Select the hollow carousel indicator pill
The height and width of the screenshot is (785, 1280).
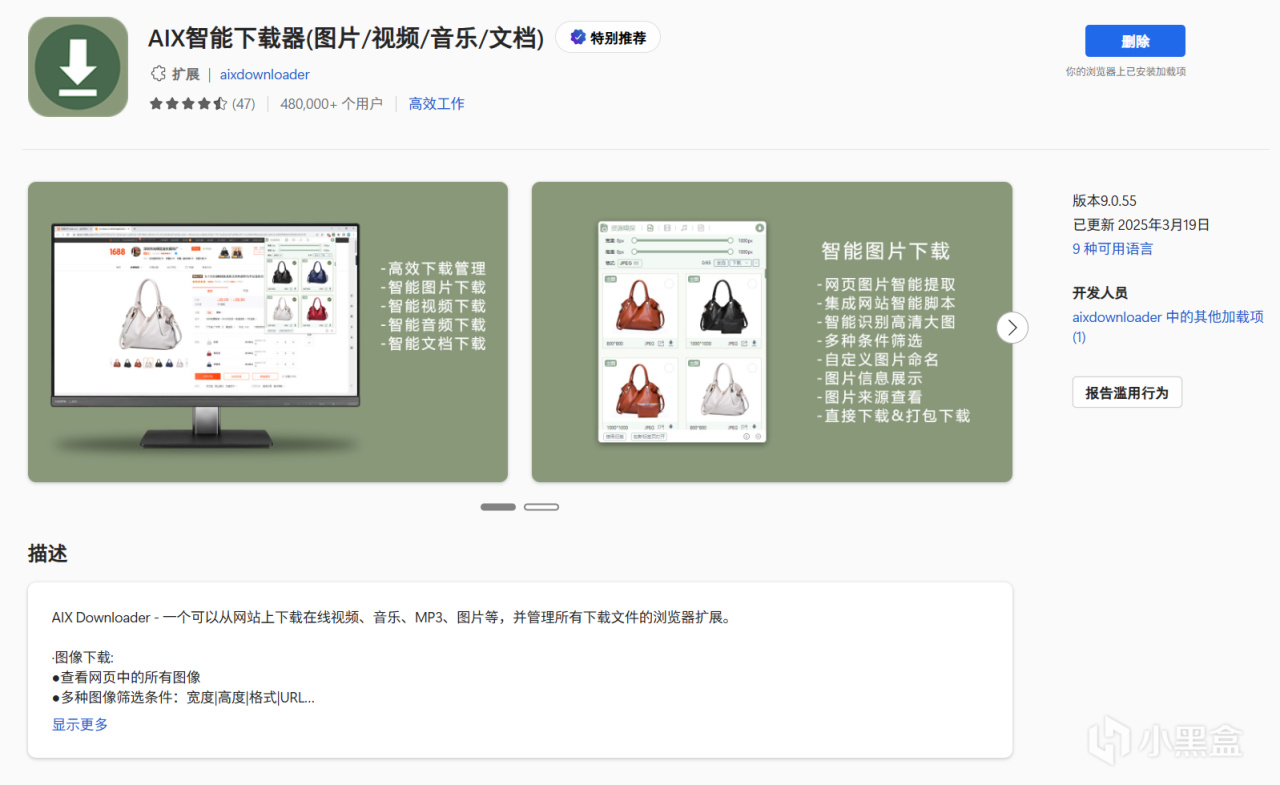tap(541, 507)
